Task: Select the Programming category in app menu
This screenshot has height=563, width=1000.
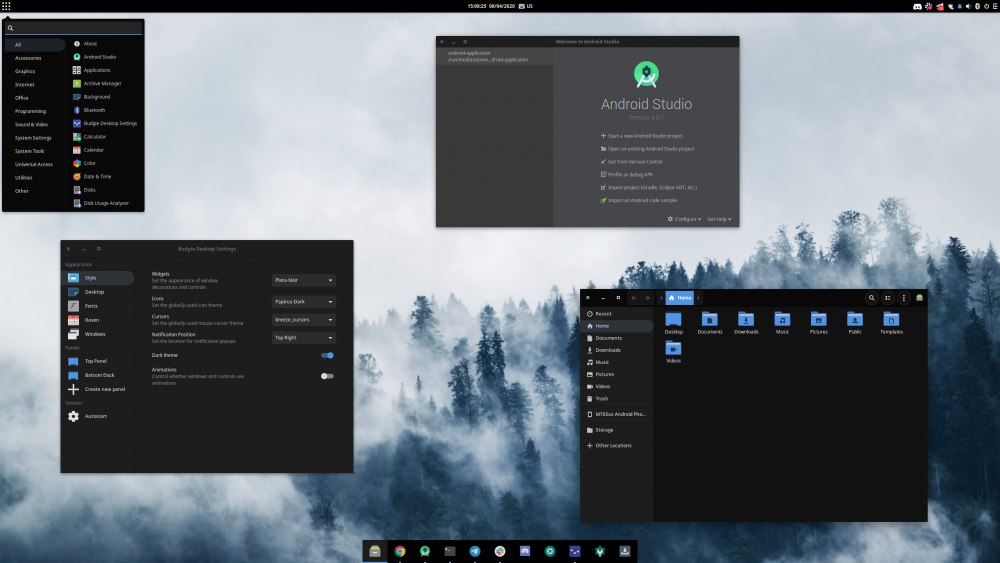Action: (x=30, y=111)
